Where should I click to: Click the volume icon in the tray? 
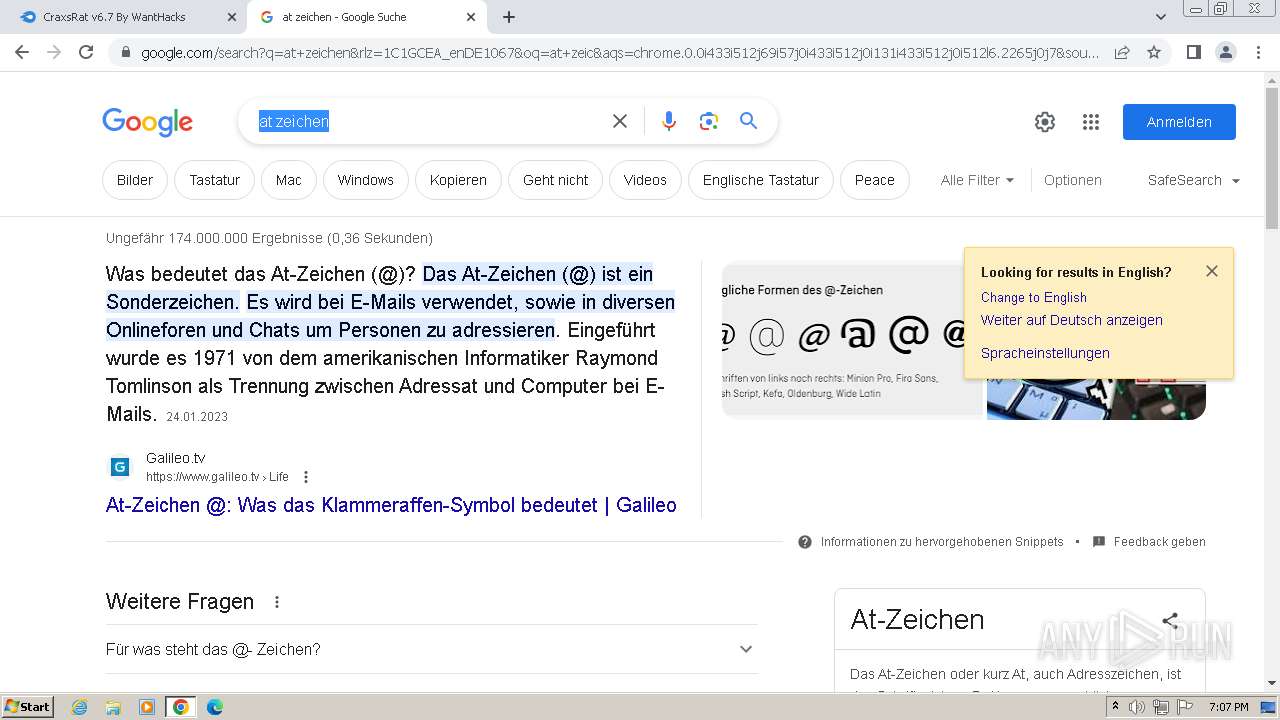coord(1138,707)
